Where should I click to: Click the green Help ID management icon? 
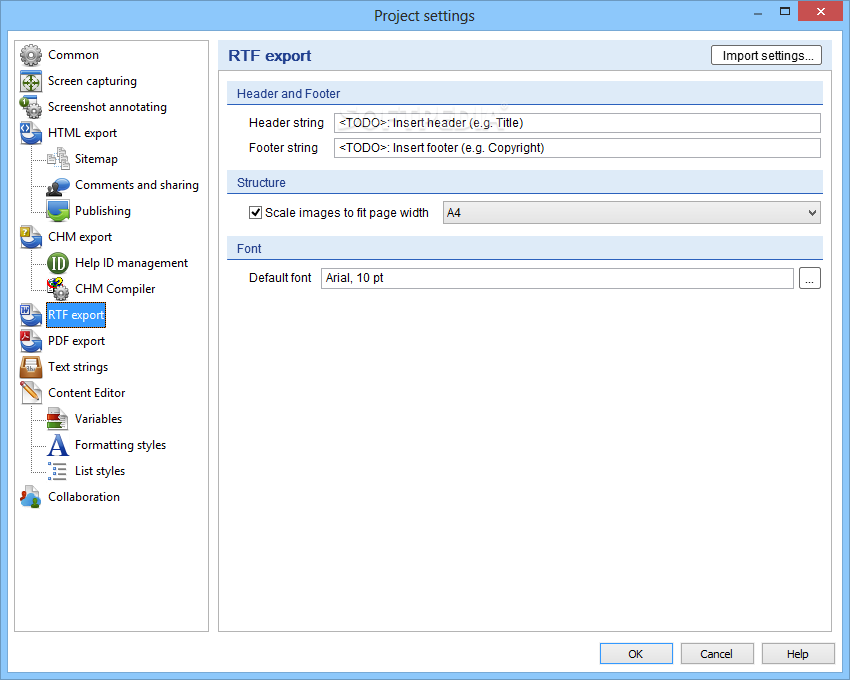[x=58, y=263]
